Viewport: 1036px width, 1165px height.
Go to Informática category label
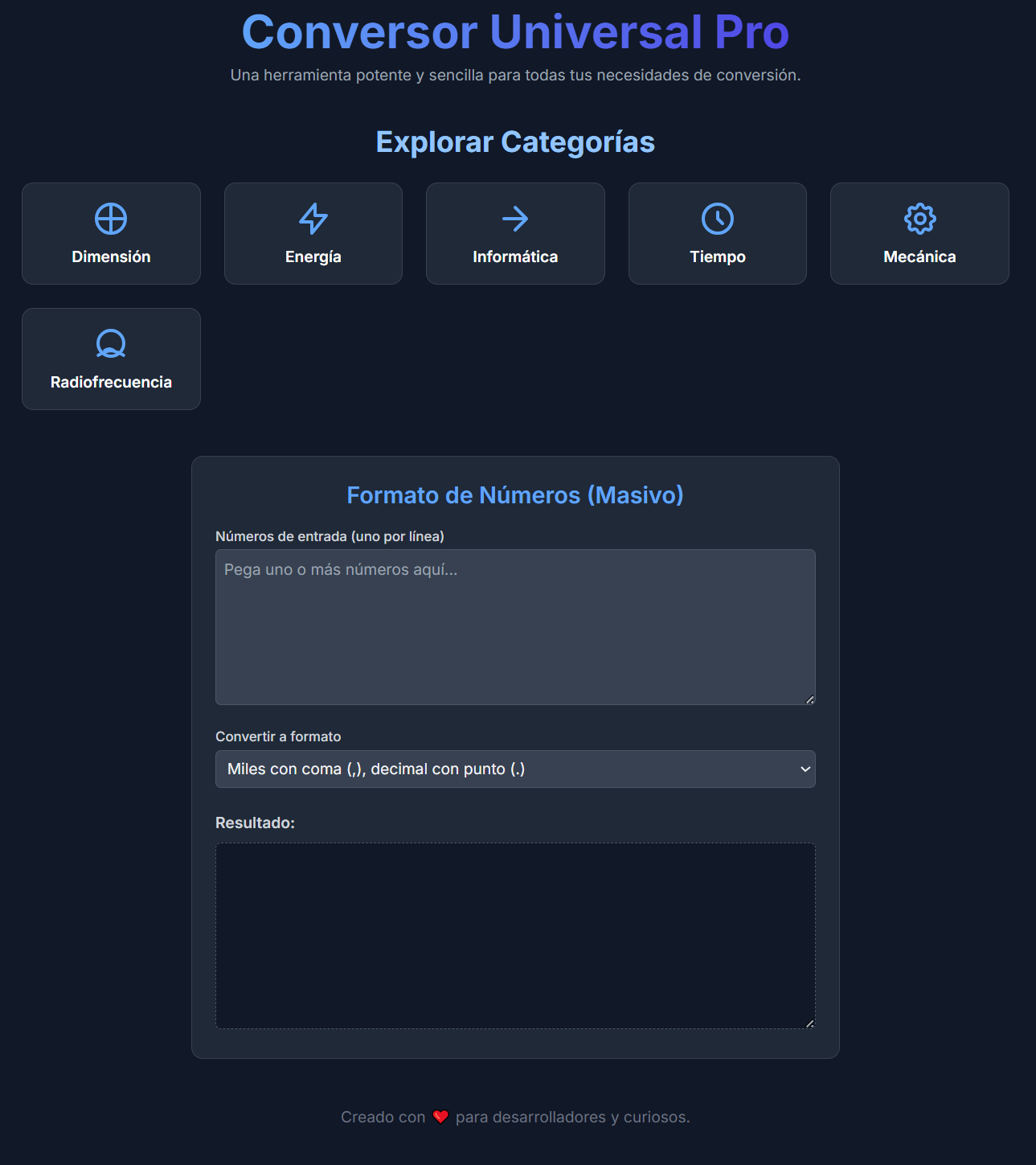coord(515,256)
